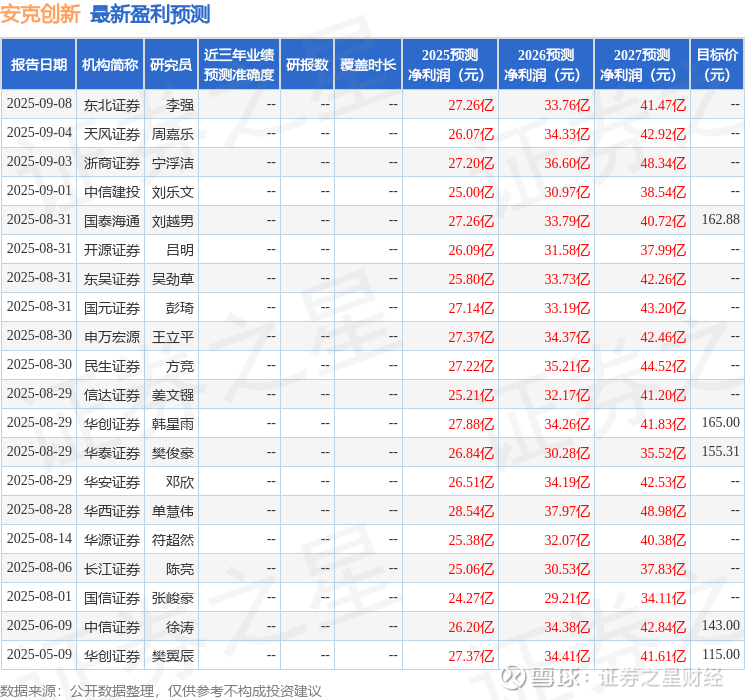Select the 天风证券 institution cell
This screenshot has width=745, height=700.
(x=112, y=134)
